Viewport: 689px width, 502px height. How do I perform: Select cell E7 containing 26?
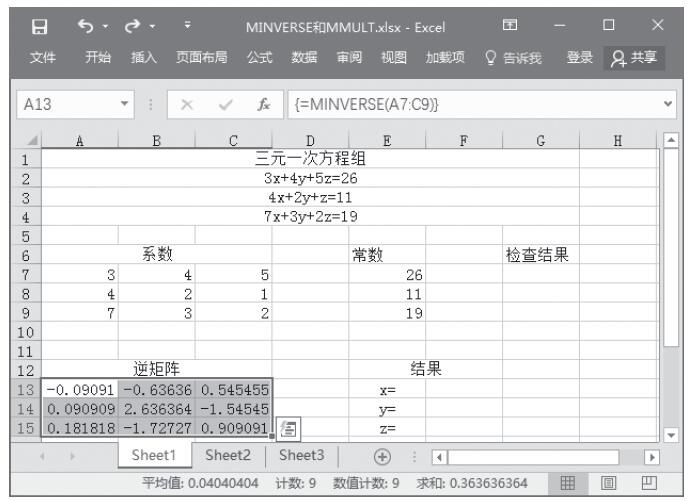click(x=388, y=274)
